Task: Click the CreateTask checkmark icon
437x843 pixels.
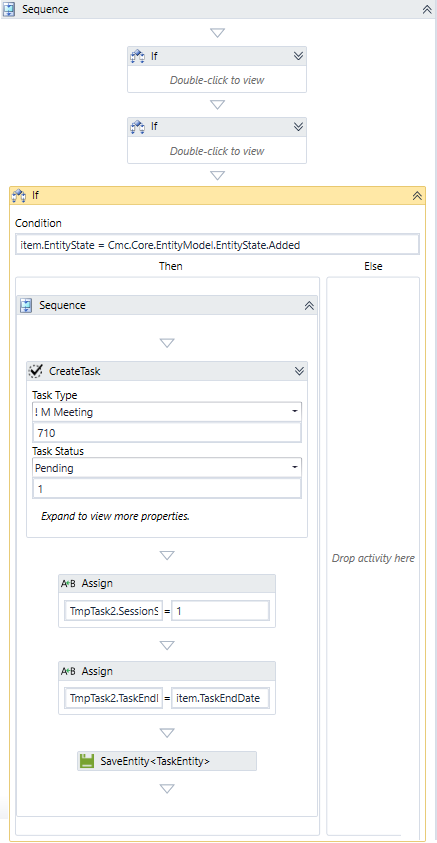Action: pyautogui.click(x=35, y=370)
